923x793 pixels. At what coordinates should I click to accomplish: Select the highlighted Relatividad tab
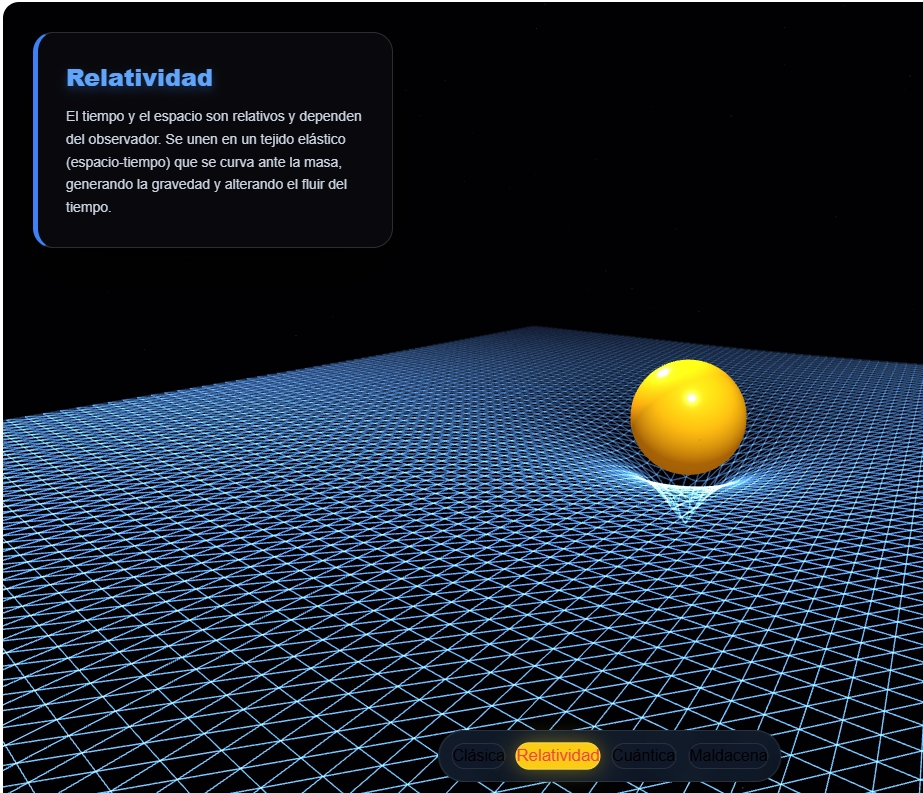(x=558, y=756)
